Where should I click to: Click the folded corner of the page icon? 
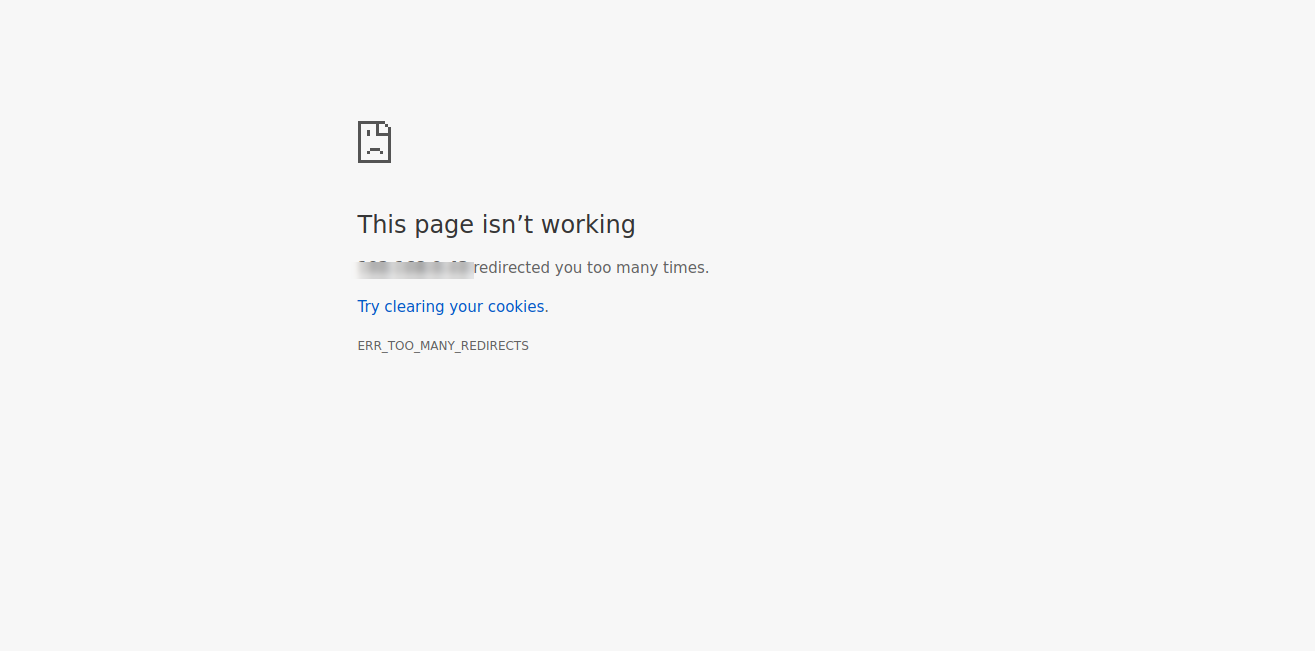coord(385,127)
